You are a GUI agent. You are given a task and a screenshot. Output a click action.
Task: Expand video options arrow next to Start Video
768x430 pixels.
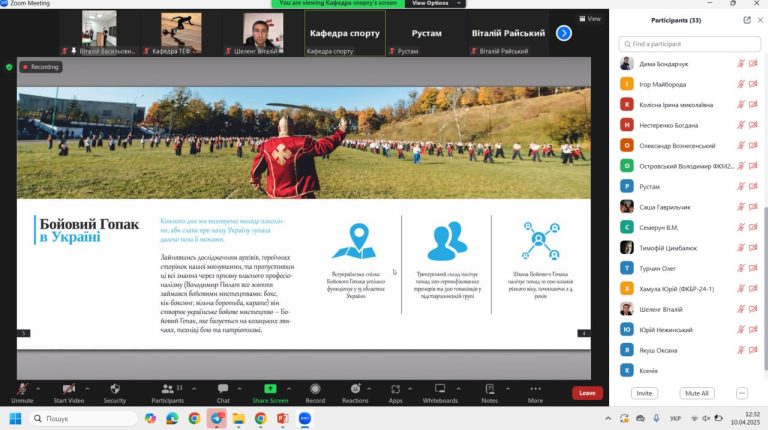[x=87, y=389]
